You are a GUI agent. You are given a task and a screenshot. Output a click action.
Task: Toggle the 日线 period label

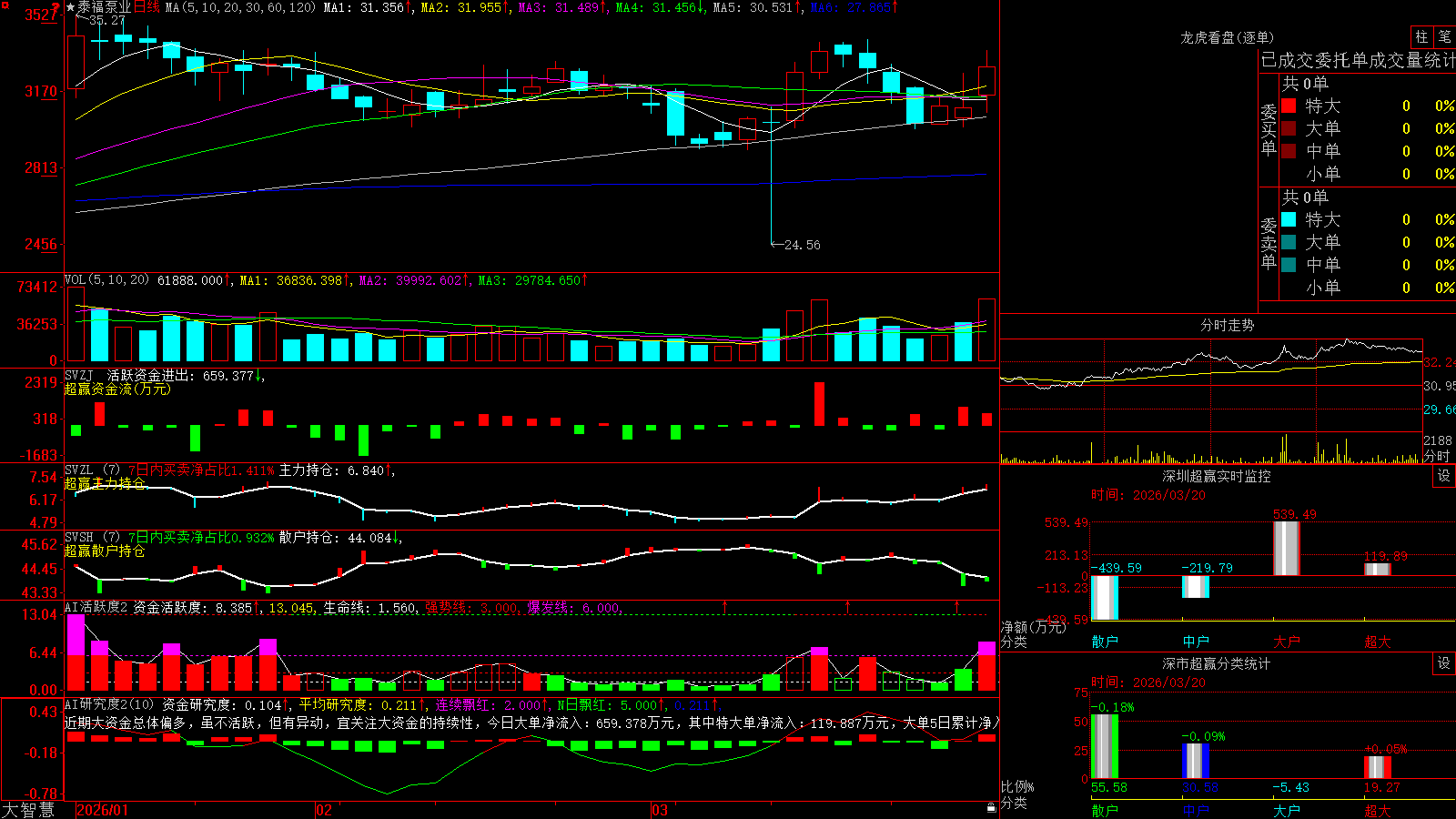147,7
